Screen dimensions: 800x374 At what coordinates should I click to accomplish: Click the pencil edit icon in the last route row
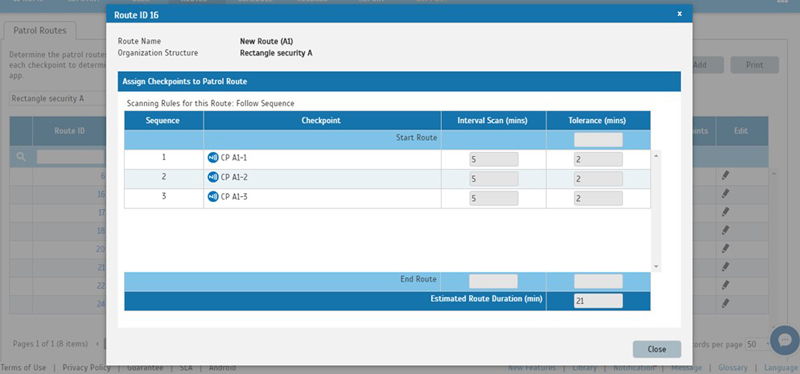click(x=725, y=303)
